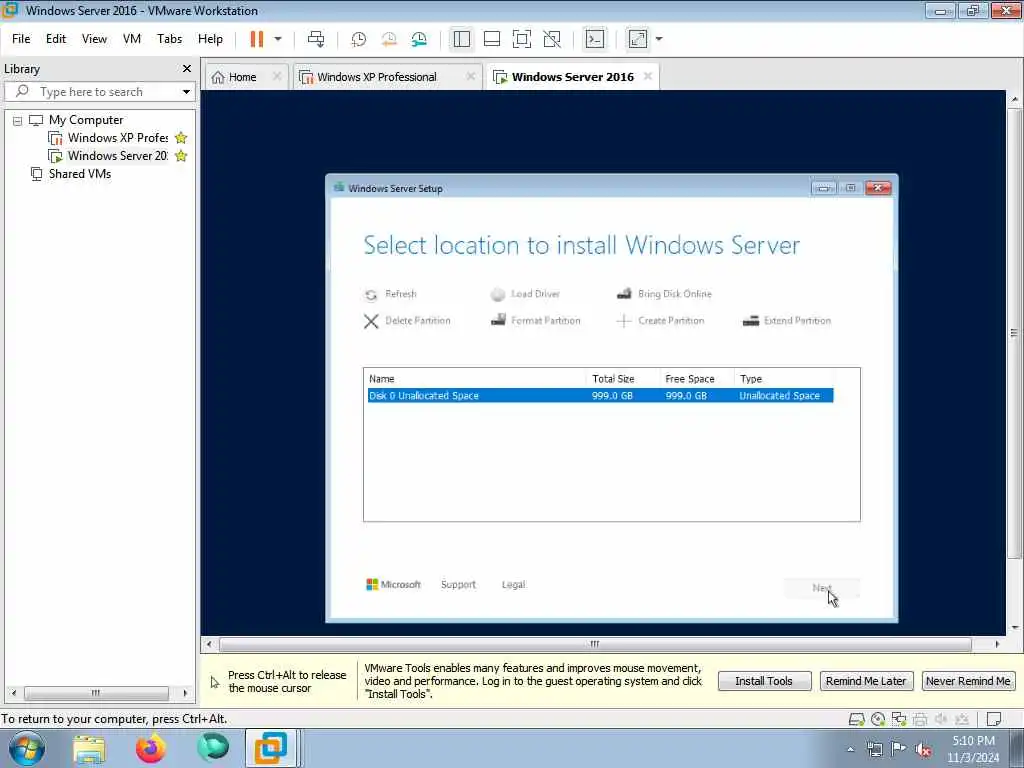Viewport: 1024px width, 768px height.
Task: Close the Windows Server 2016 tab
Action: (648, 76)
